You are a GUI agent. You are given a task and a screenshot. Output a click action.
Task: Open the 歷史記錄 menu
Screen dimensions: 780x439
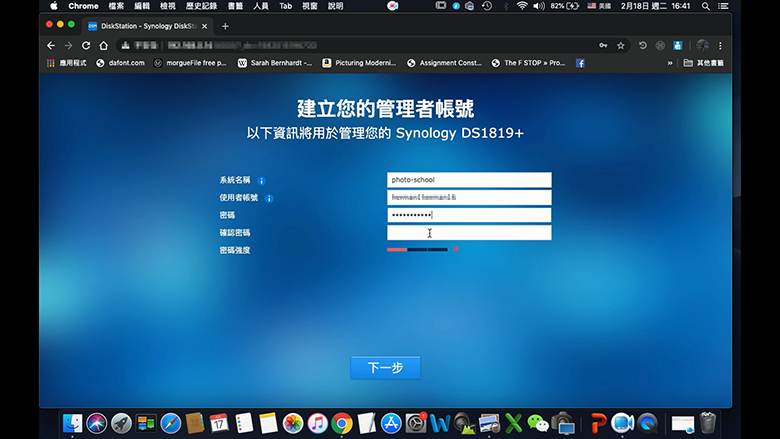[x=201, y=6]
